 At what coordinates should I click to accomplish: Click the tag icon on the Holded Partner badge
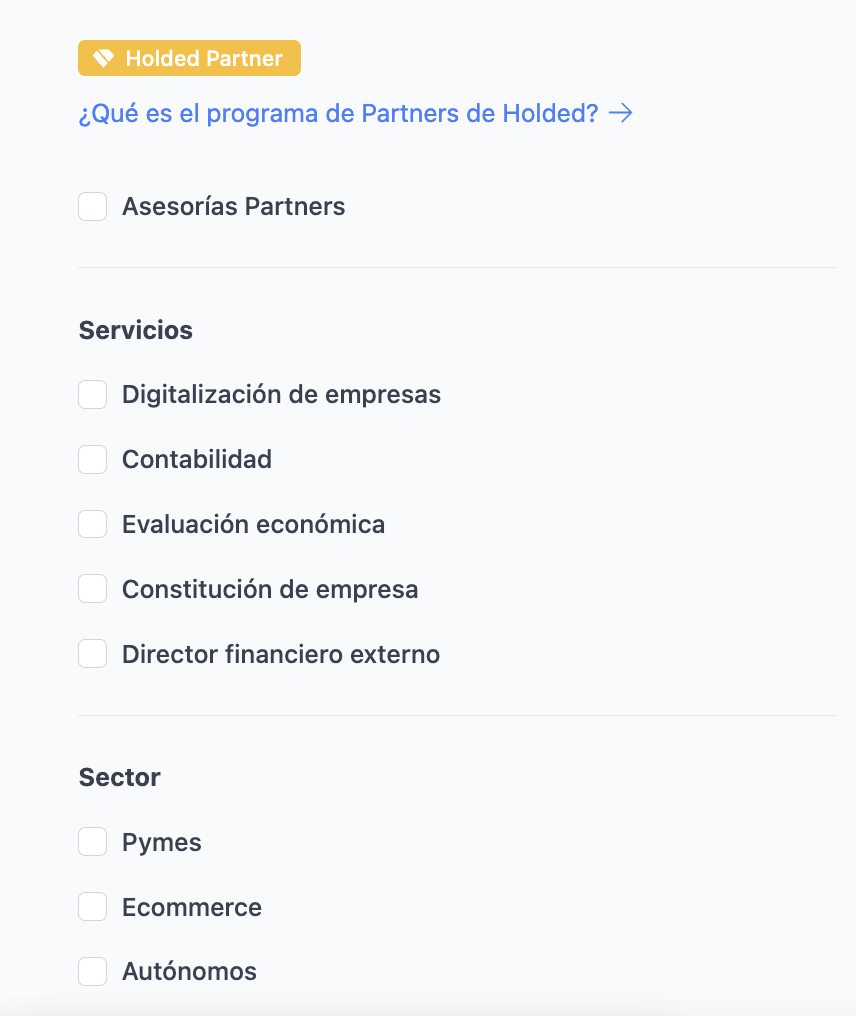(x=101, y=58)
